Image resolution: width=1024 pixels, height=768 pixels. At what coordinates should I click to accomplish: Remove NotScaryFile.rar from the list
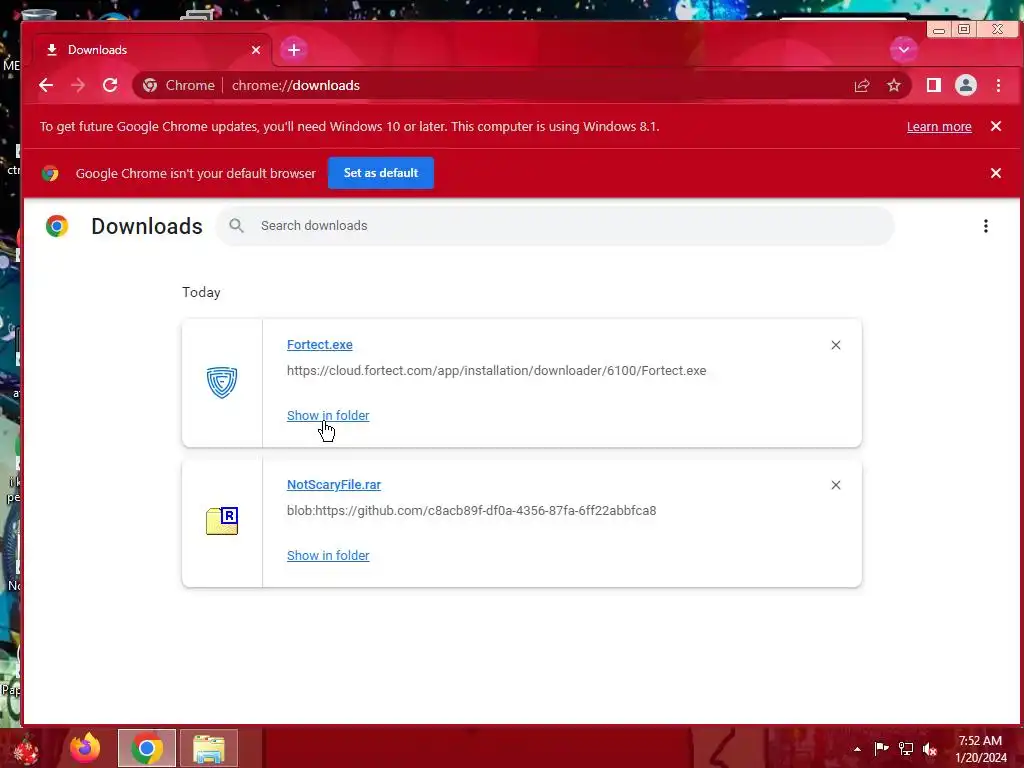[835, 485]
